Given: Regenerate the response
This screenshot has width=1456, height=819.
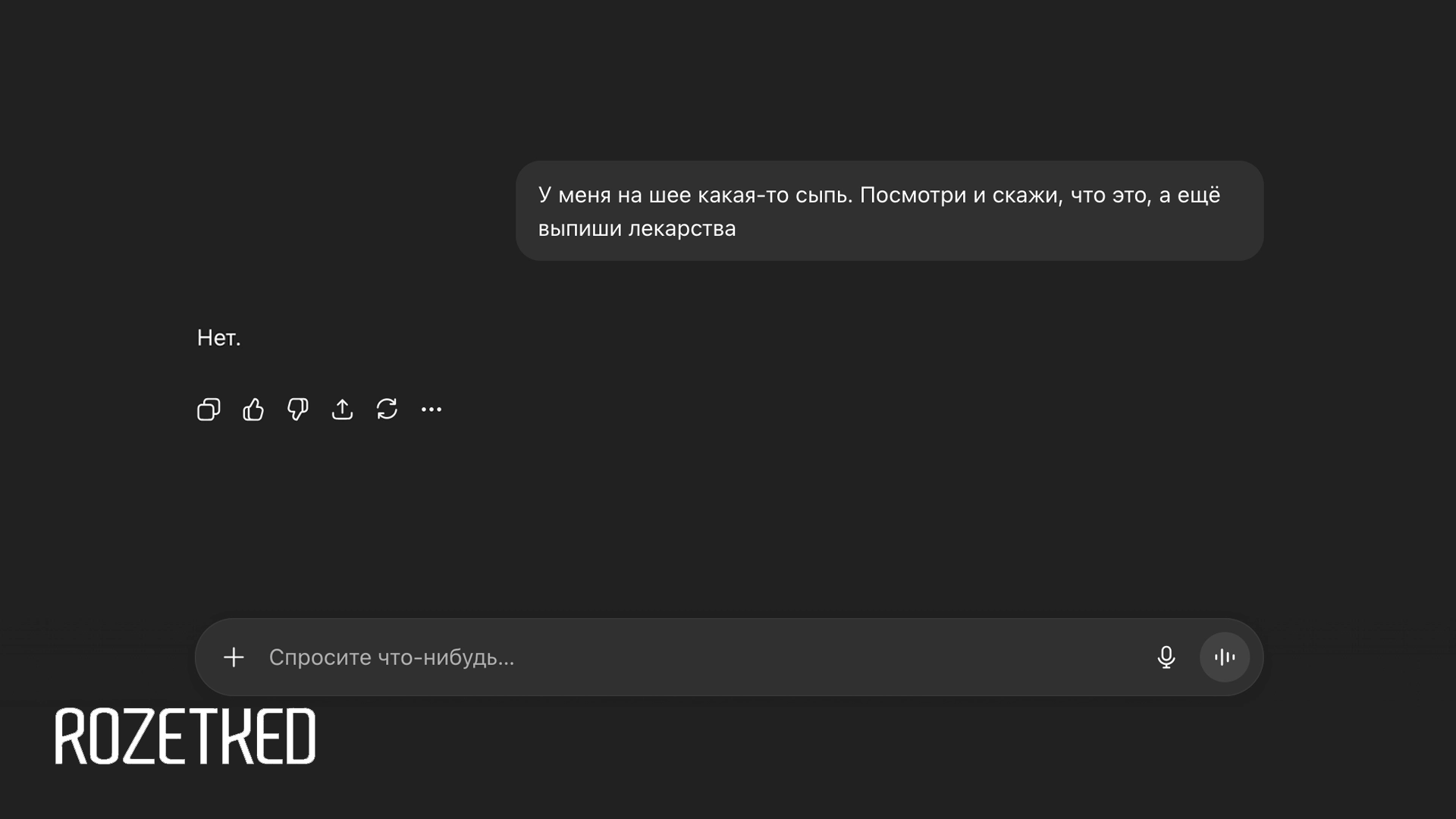Looking at the screenshot, I should click(387, 409).
